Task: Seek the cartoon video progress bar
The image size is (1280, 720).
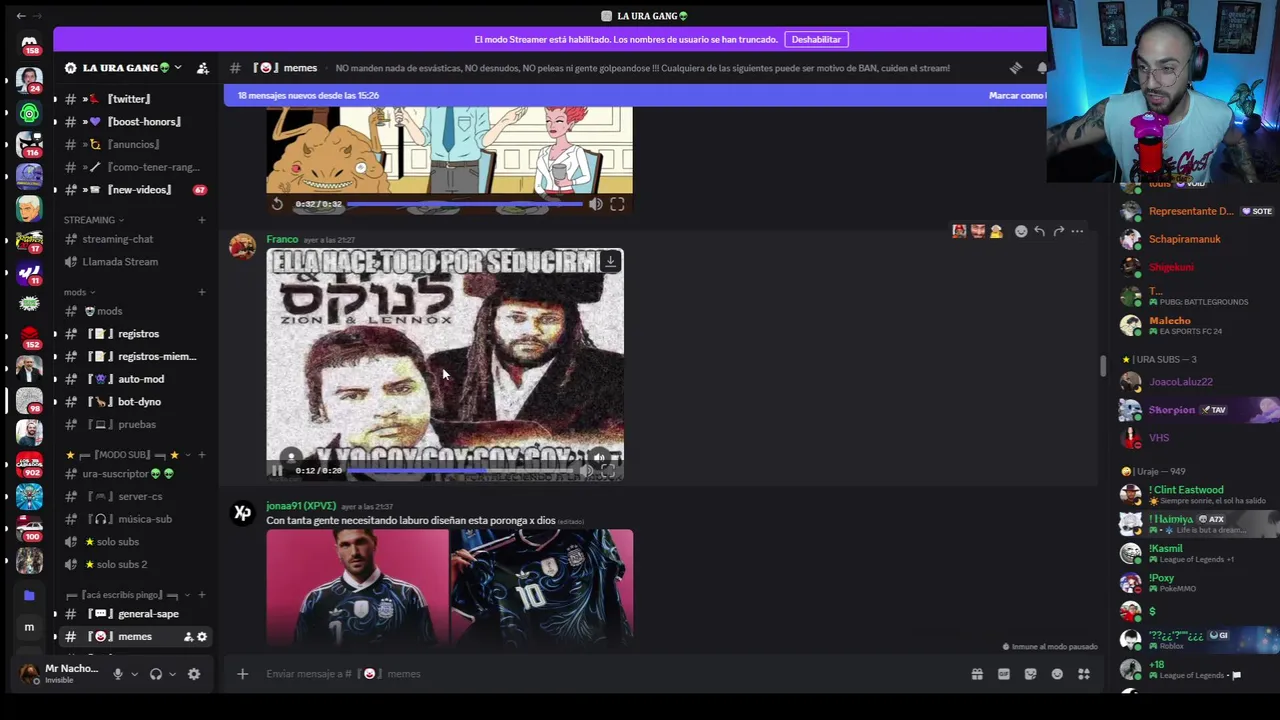Action: coord(464,204)
